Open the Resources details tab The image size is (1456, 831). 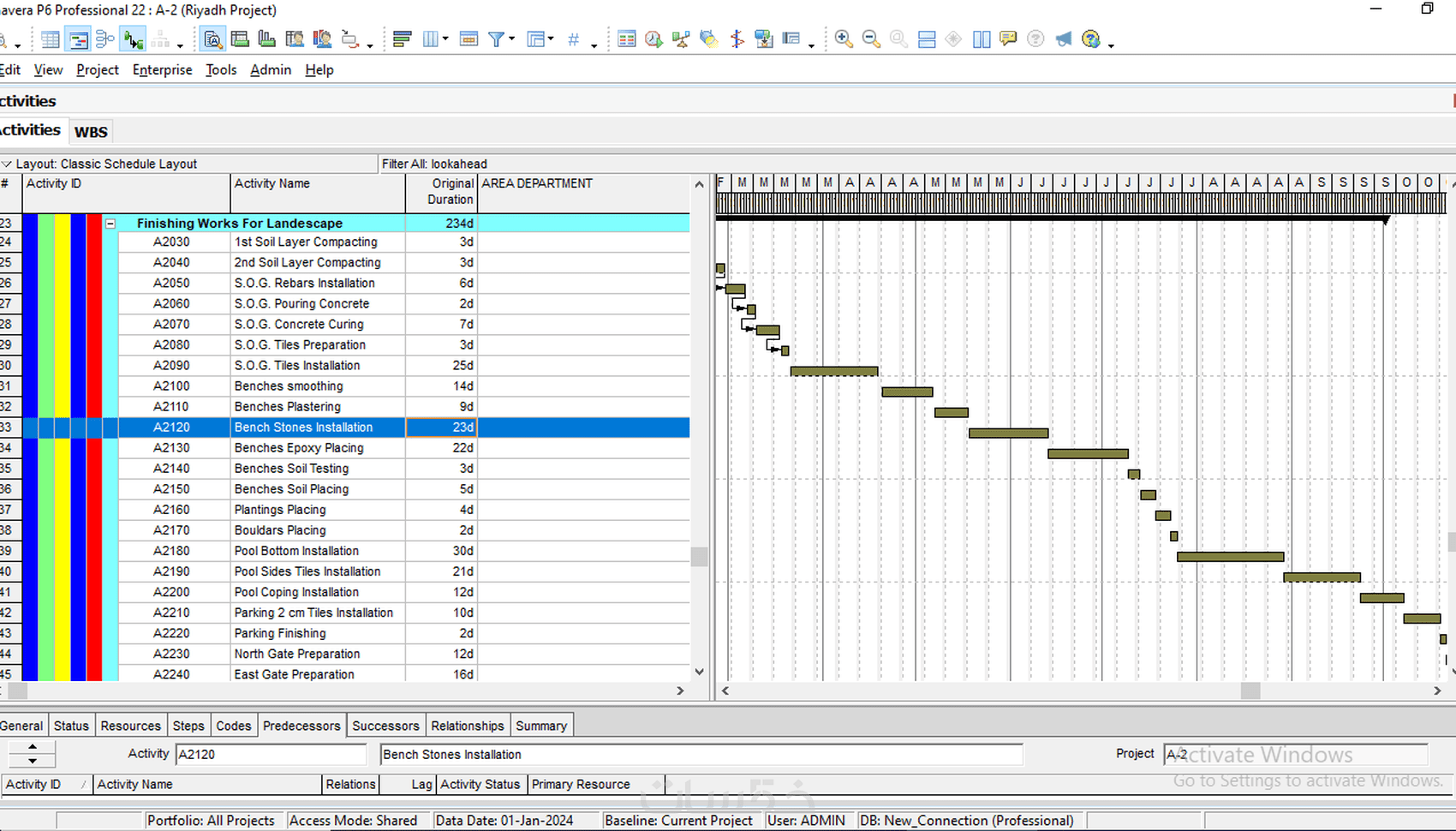click(x=131, y=726)
